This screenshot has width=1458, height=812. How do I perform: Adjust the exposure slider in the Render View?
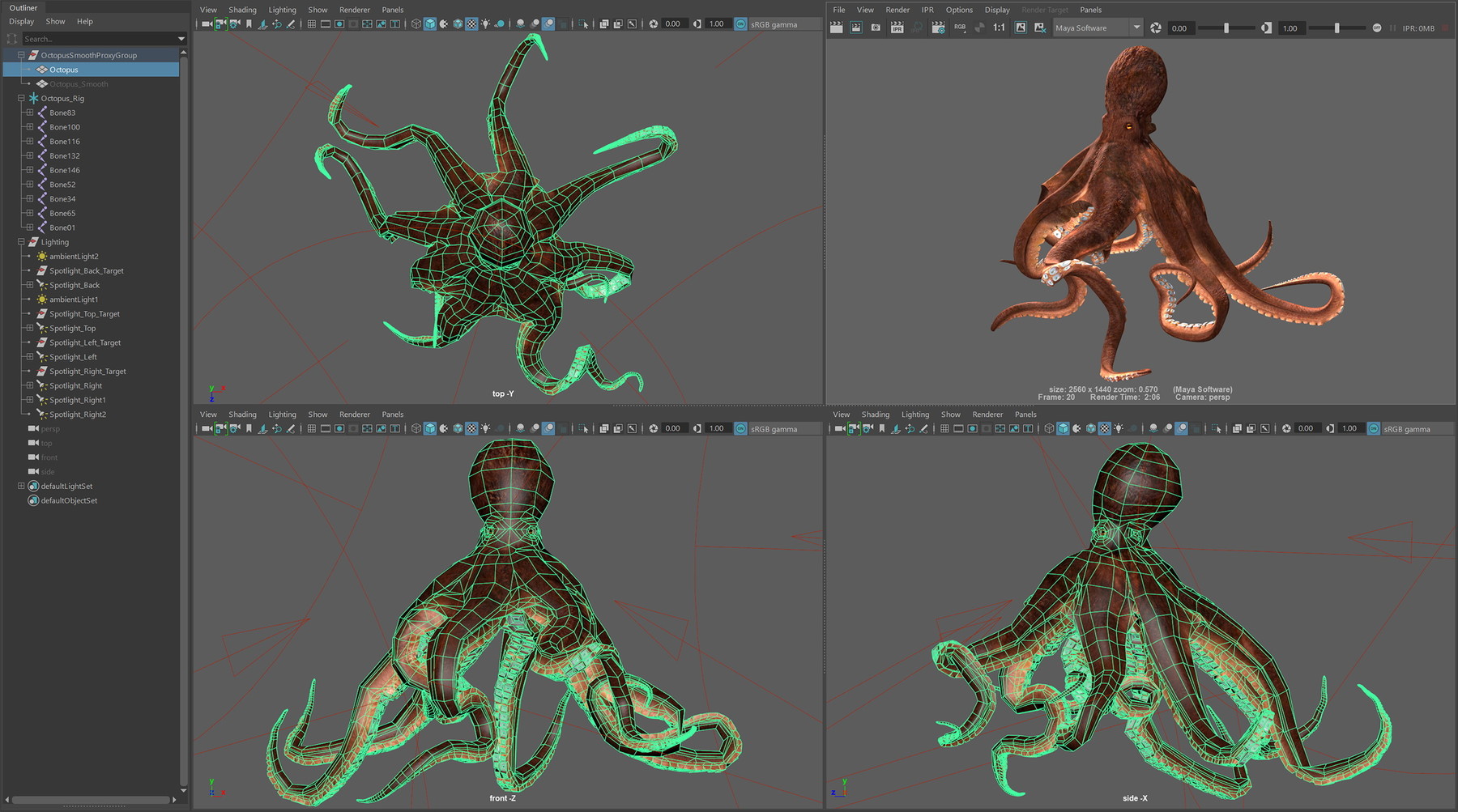point(1227,28)
